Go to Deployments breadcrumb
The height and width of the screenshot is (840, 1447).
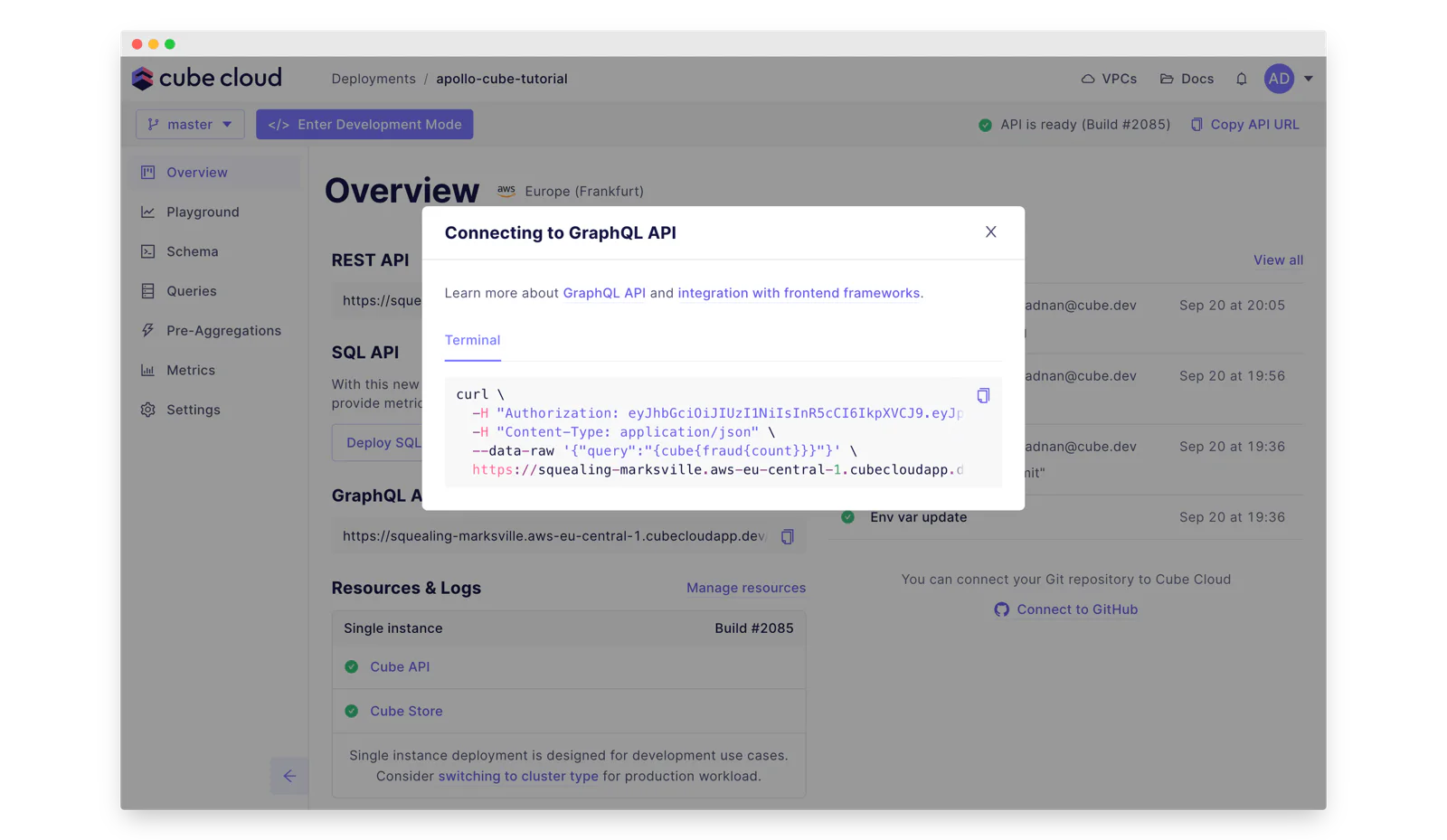(x=374, y=79)
